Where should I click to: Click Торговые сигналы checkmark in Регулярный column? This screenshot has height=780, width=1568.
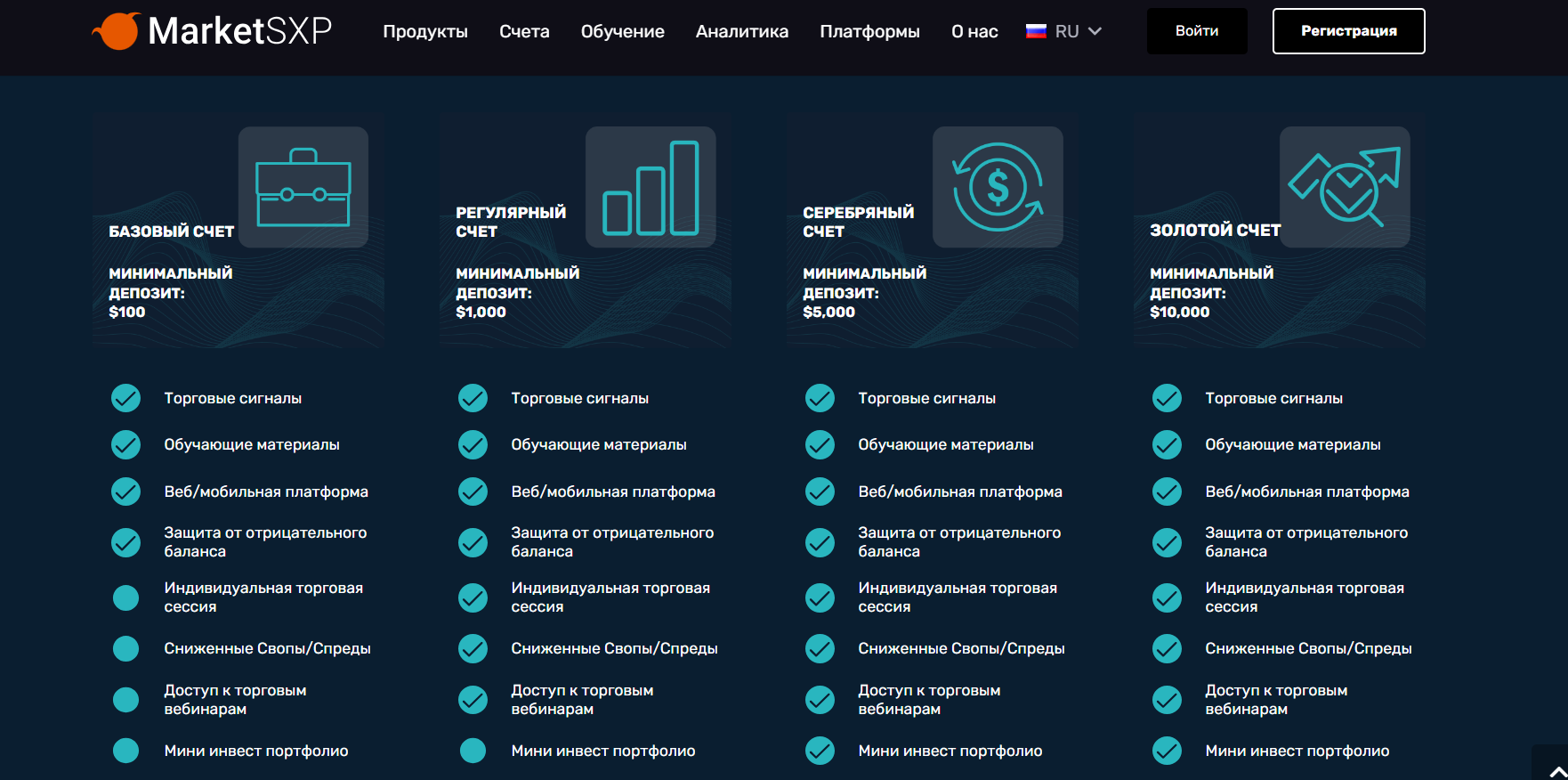tap(473, 398)
